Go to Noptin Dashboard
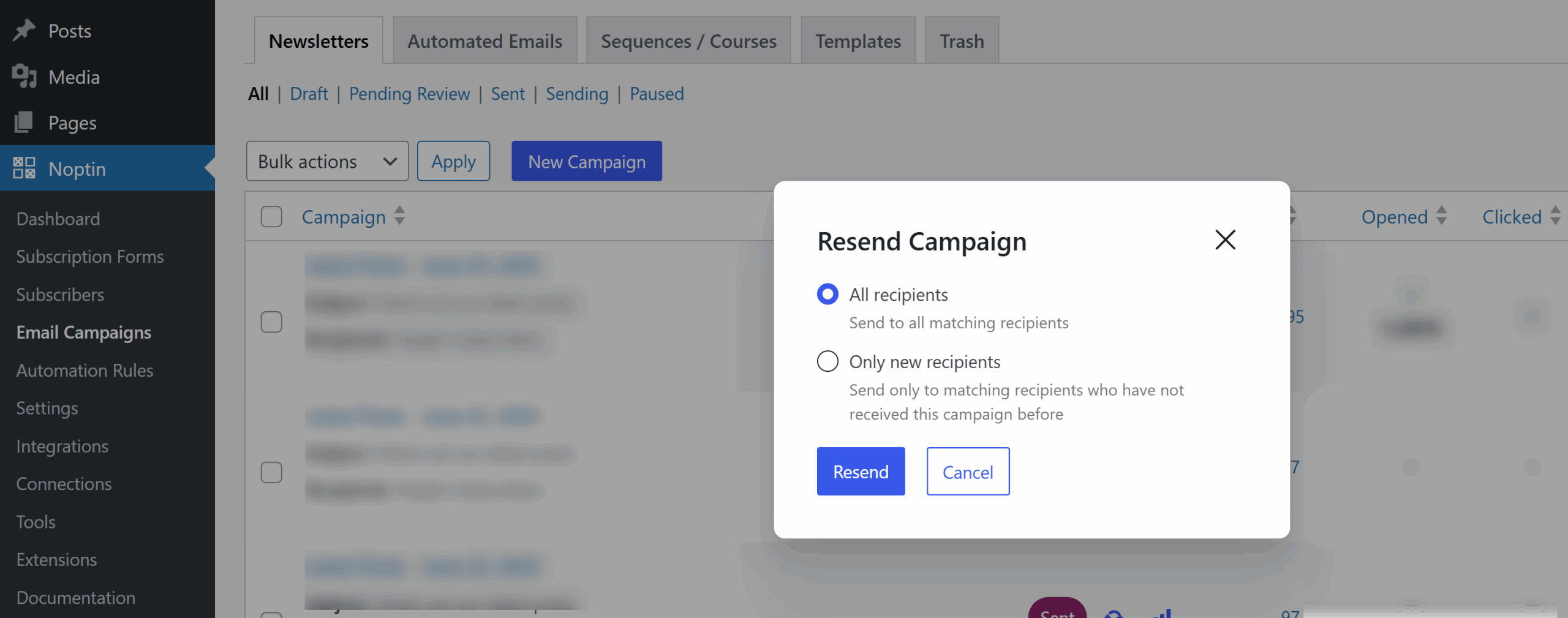This screenshot has width=1568, height=618. [58, 219]
